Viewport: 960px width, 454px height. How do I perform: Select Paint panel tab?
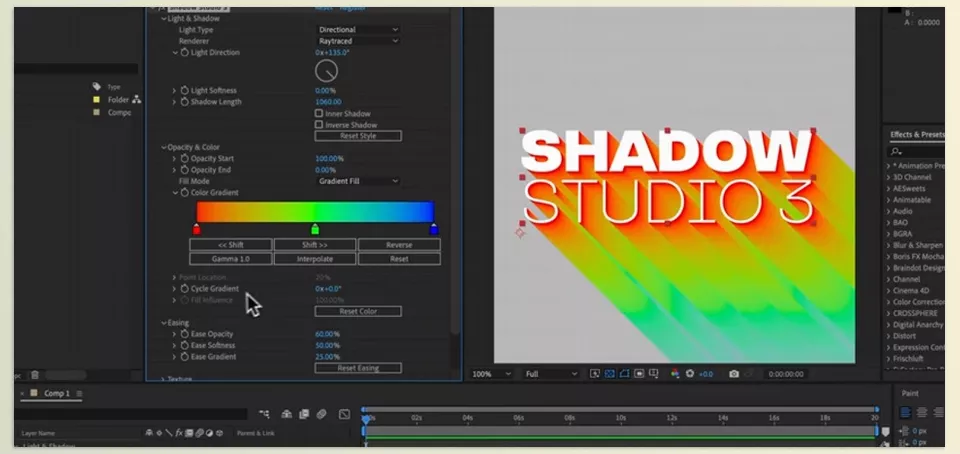[x=910, y=393]
